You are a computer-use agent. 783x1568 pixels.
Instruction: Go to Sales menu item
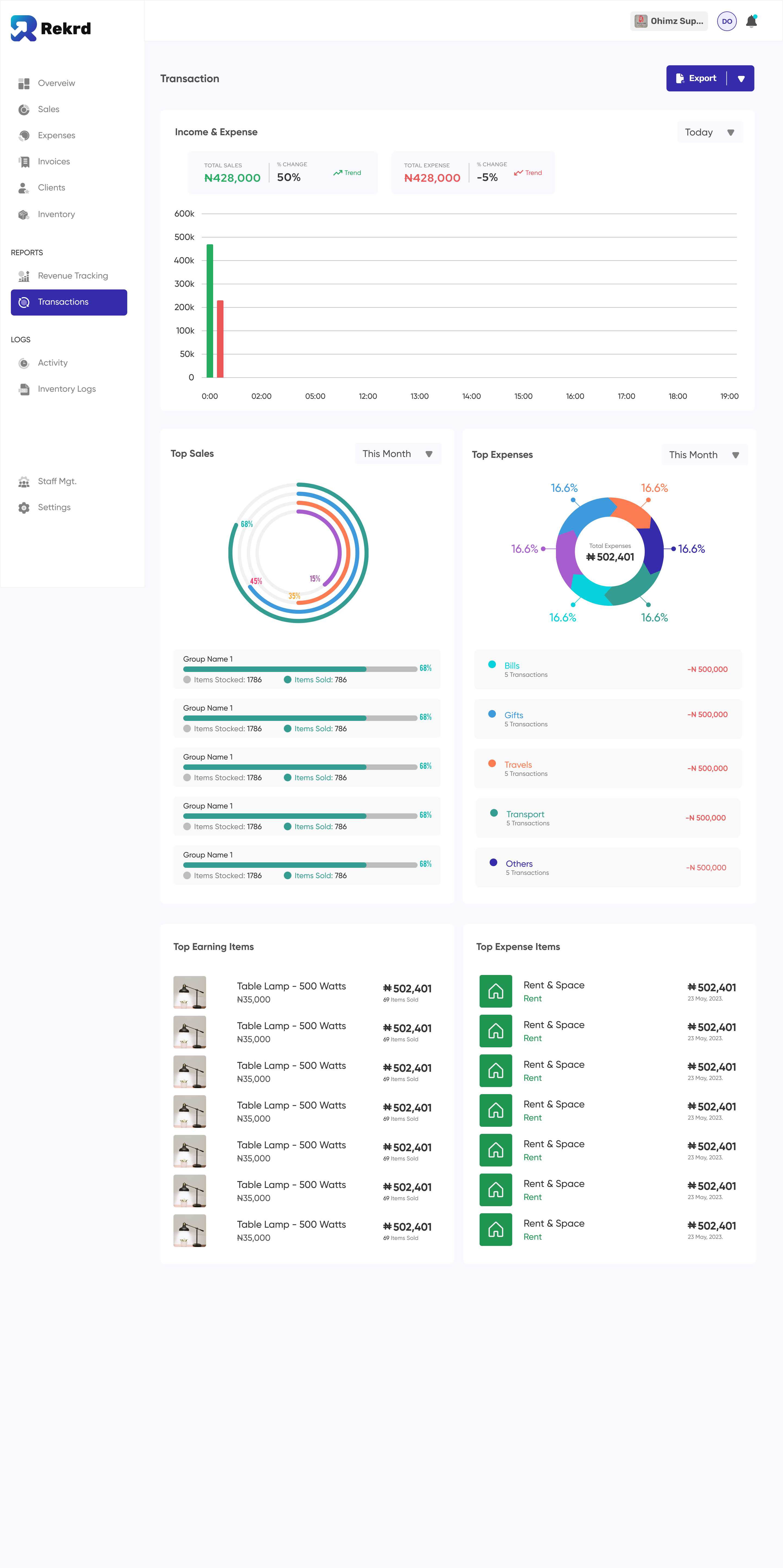[49, 110]
